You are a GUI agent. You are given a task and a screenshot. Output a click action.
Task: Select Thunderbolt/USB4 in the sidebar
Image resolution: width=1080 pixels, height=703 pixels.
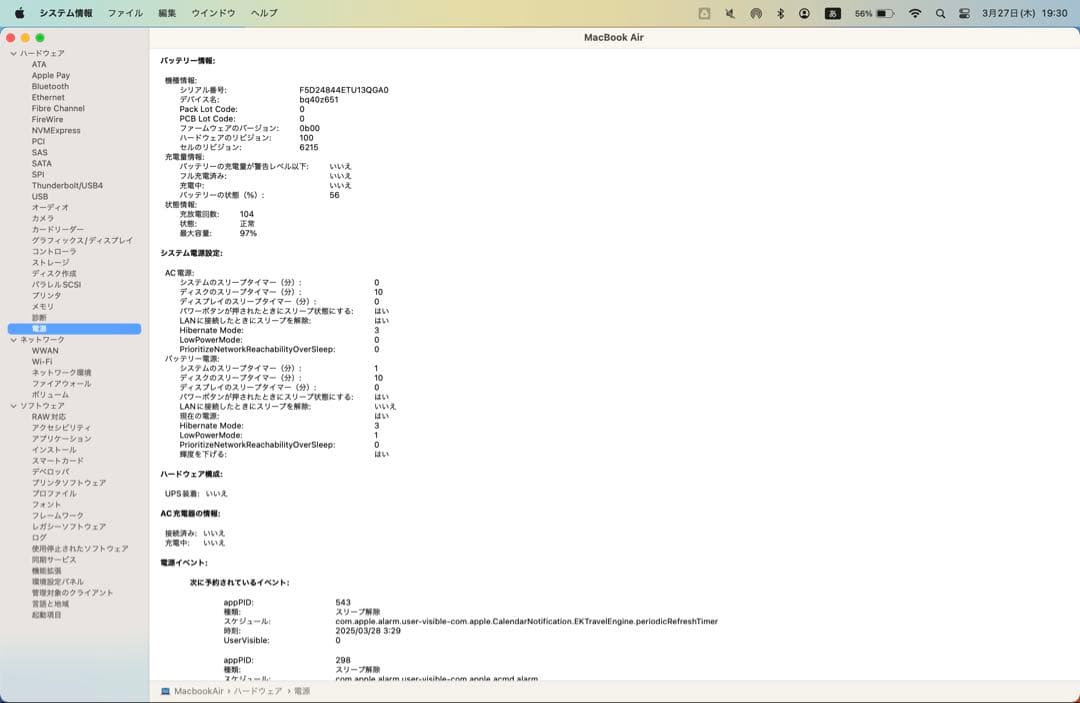66,185
